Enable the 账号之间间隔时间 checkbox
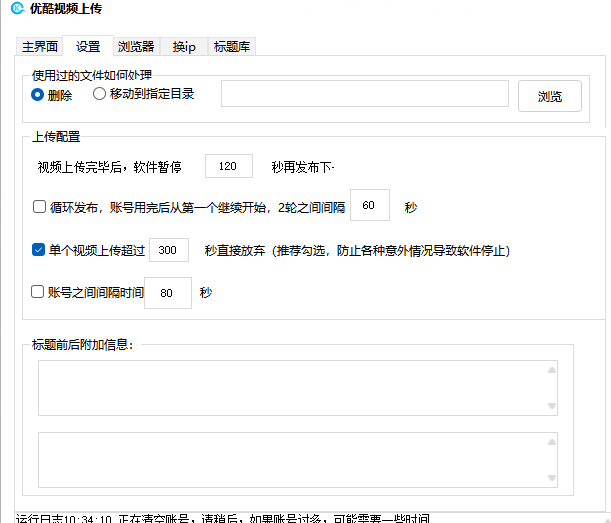611x523 pixels. [37, 292]
